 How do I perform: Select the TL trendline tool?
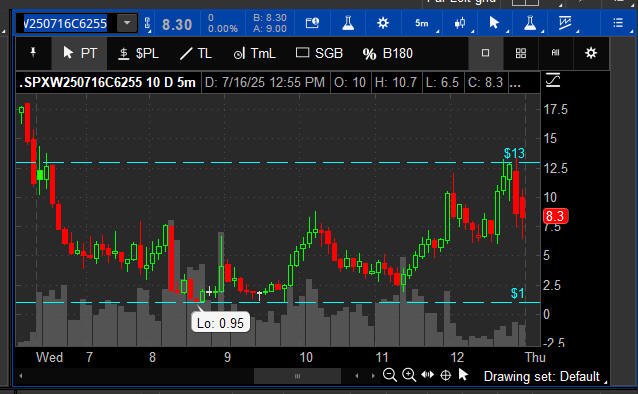196,53
